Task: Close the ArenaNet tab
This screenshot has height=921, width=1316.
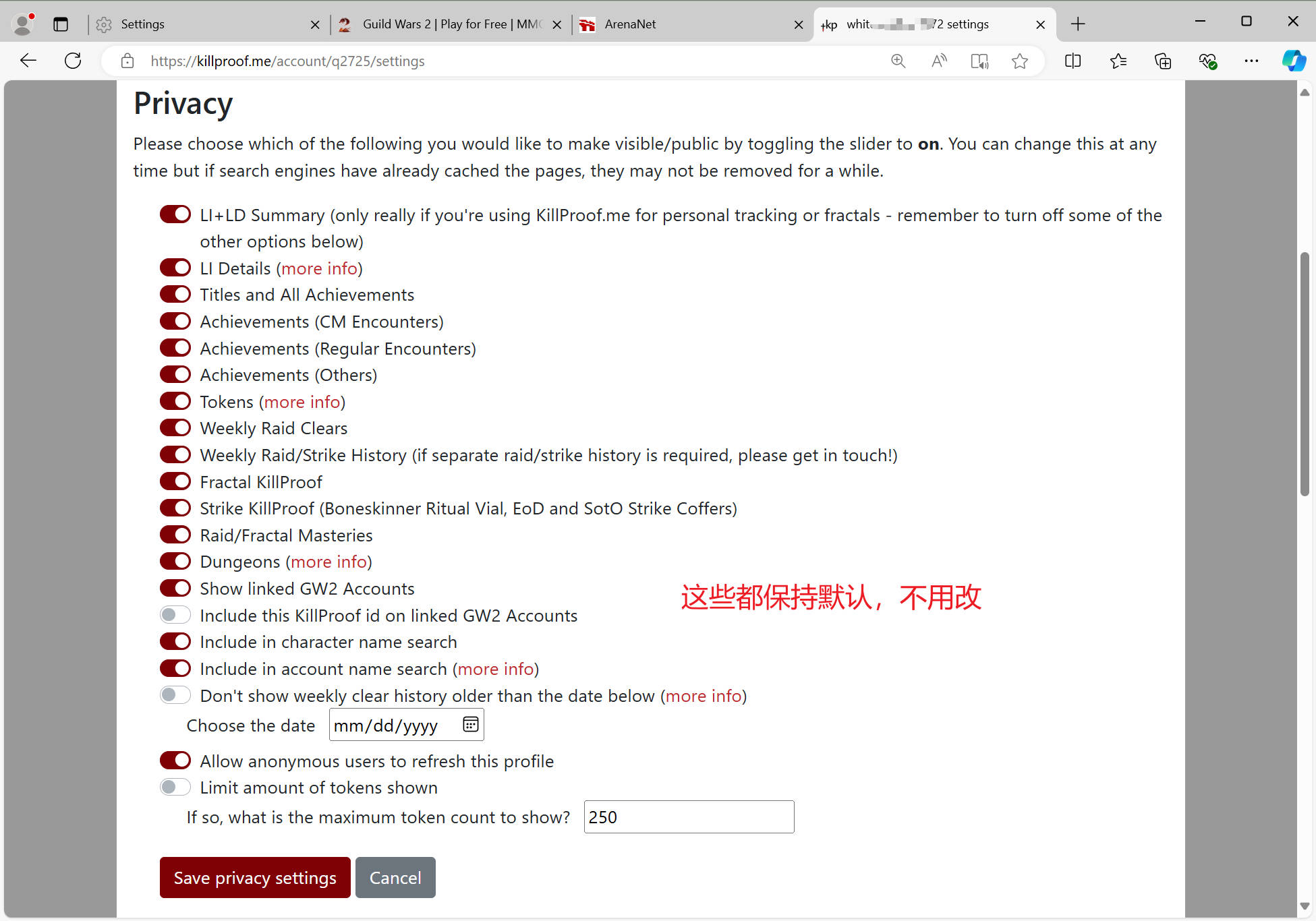Action: (x=799, y=24)
